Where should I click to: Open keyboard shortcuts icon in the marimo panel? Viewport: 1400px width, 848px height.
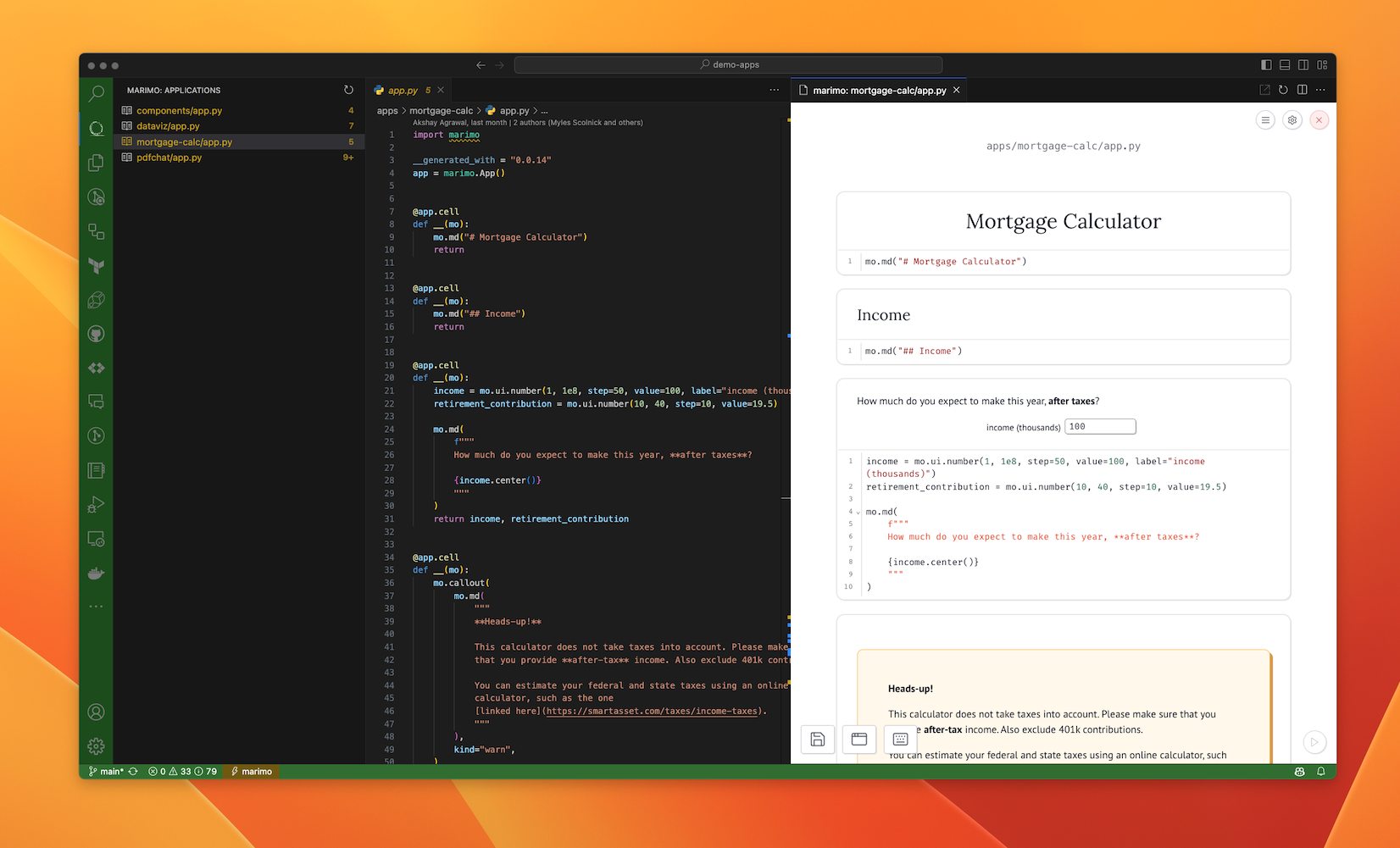(x=899, y=739)
